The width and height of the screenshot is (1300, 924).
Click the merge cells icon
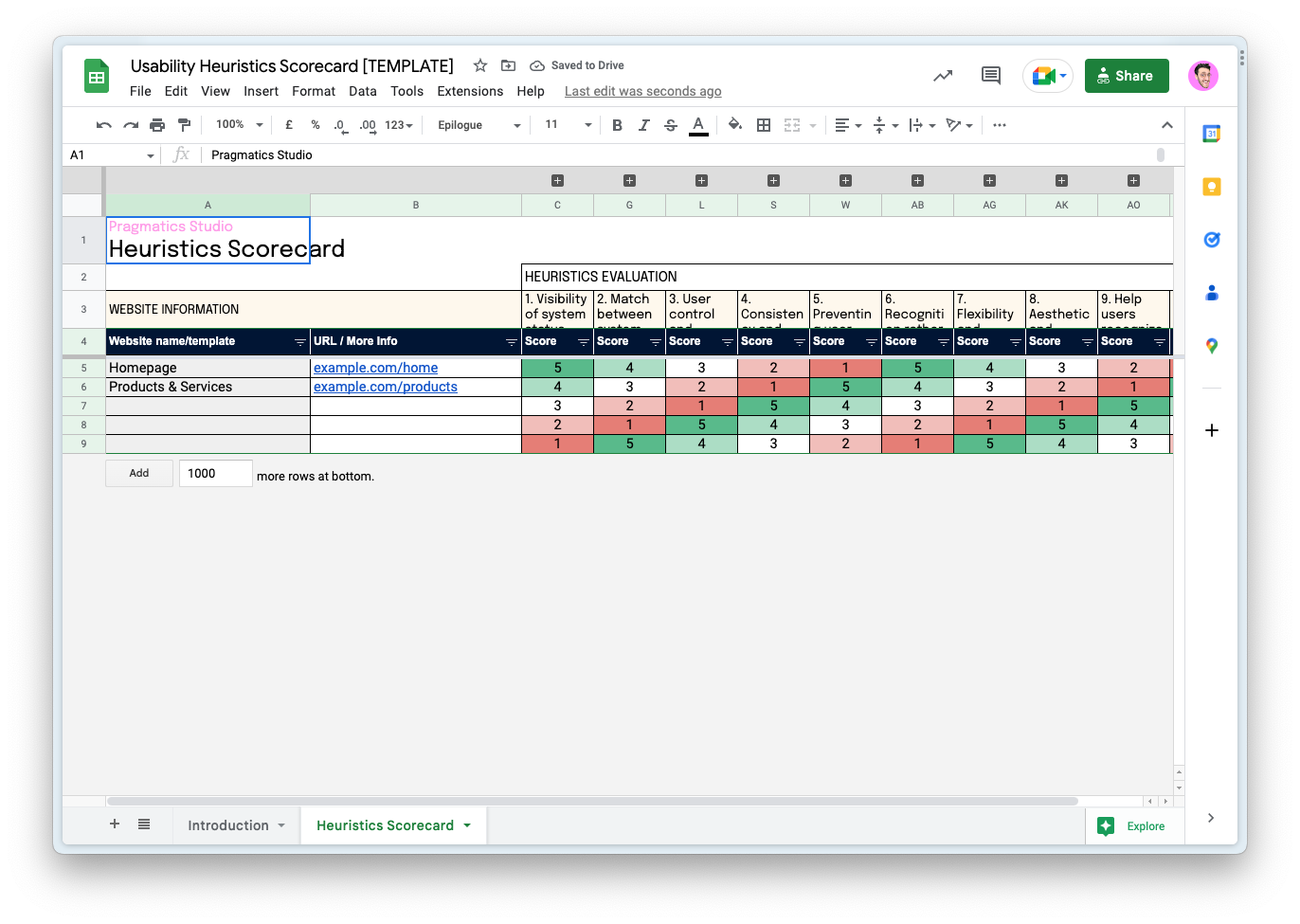tap(792, 125)
